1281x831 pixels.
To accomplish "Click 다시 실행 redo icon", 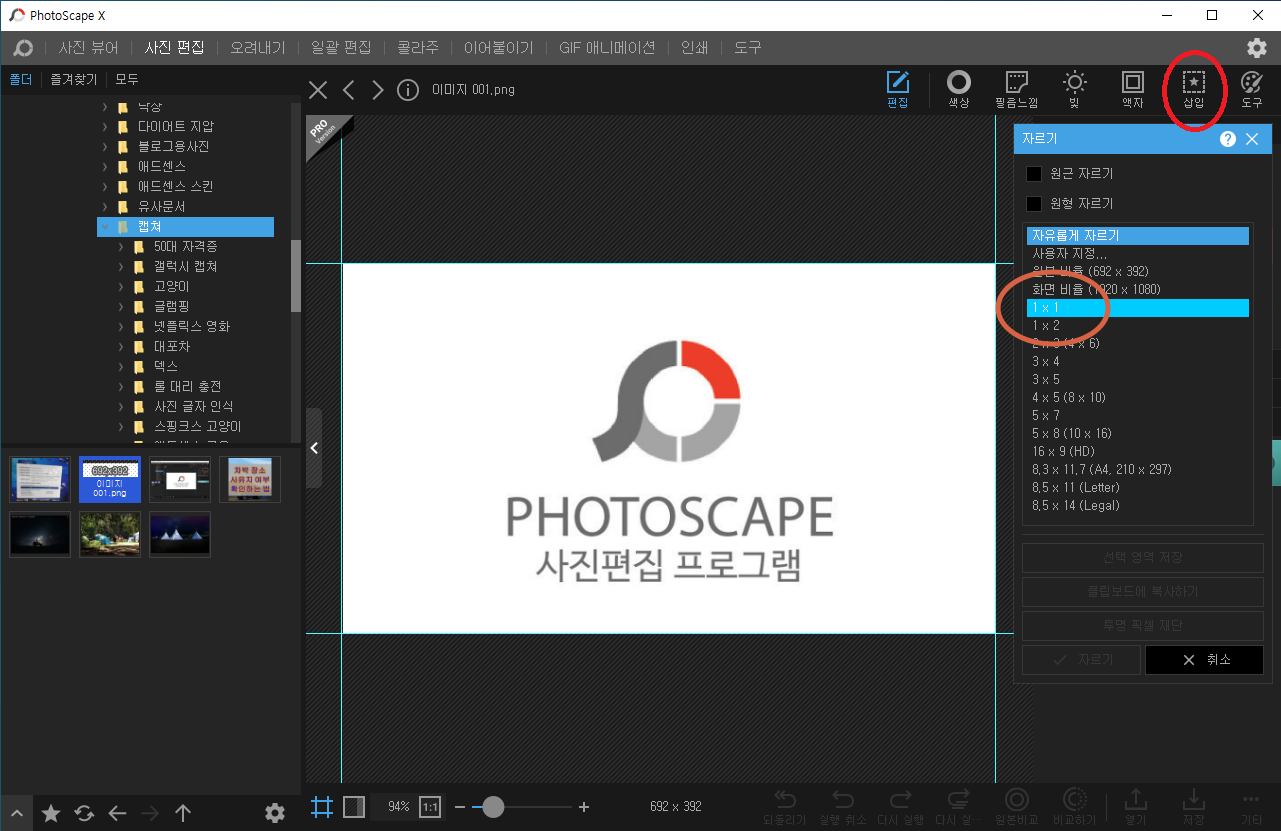I will click(x=901, y=807).
